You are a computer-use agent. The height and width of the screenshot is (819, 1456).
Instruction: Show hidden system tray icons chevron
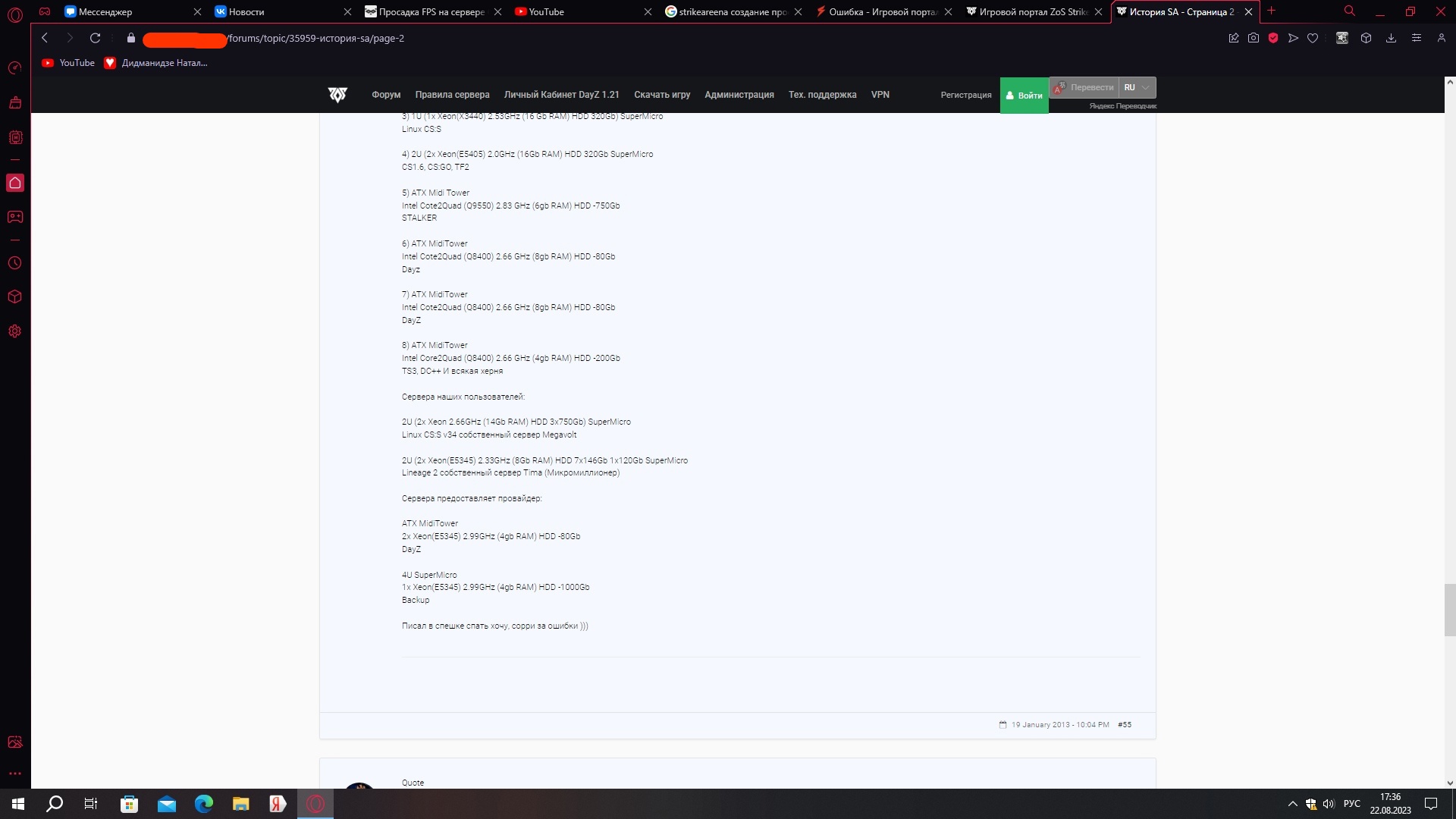pos(1292,804)
